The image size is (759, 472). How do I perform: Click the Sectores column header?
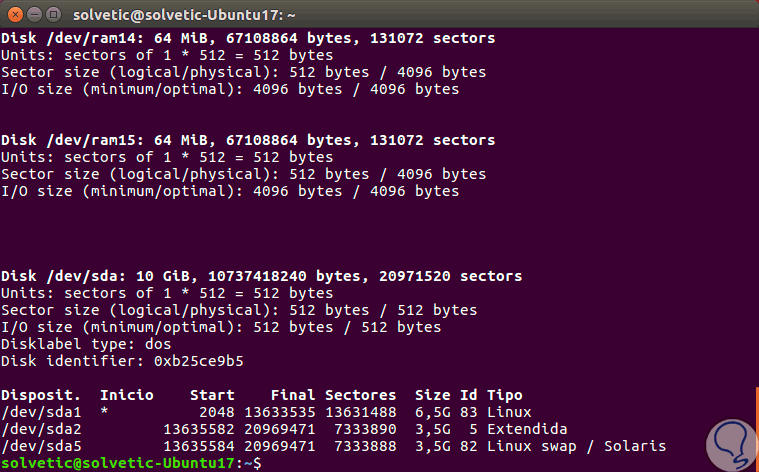[360, 395]
